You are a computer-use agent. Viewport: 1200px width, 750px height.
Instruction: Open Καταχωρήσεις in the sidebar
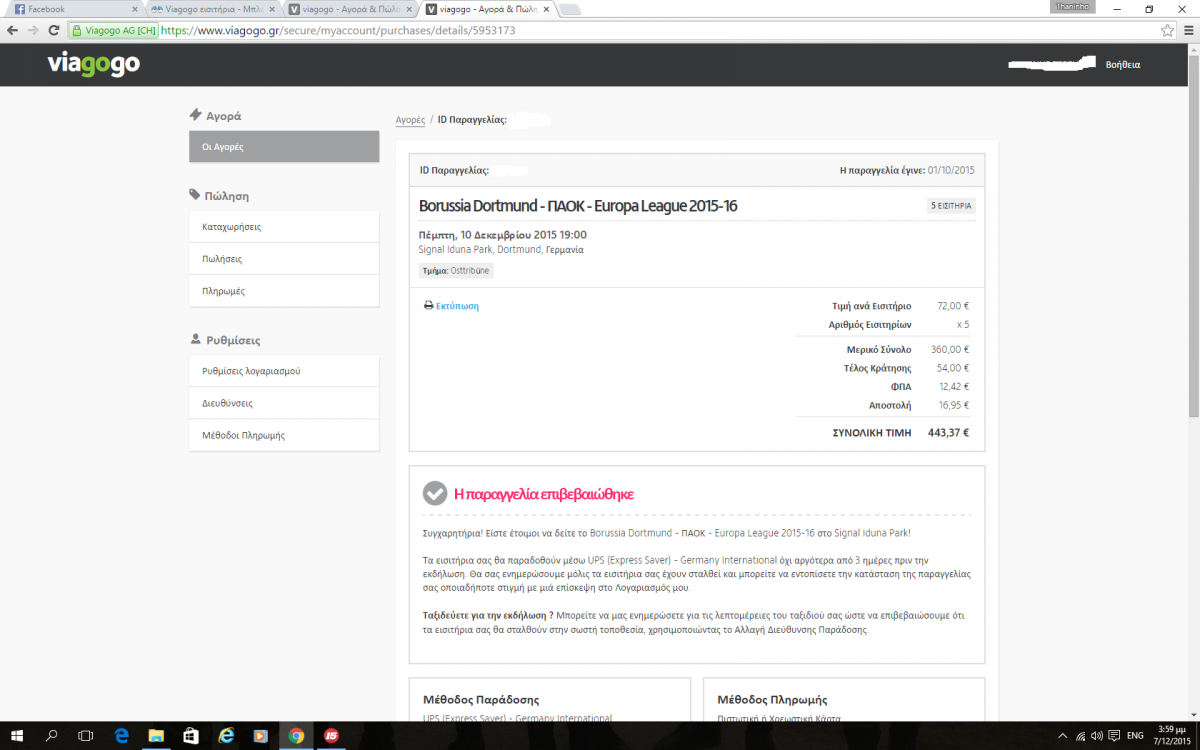[x=284, y=227]
